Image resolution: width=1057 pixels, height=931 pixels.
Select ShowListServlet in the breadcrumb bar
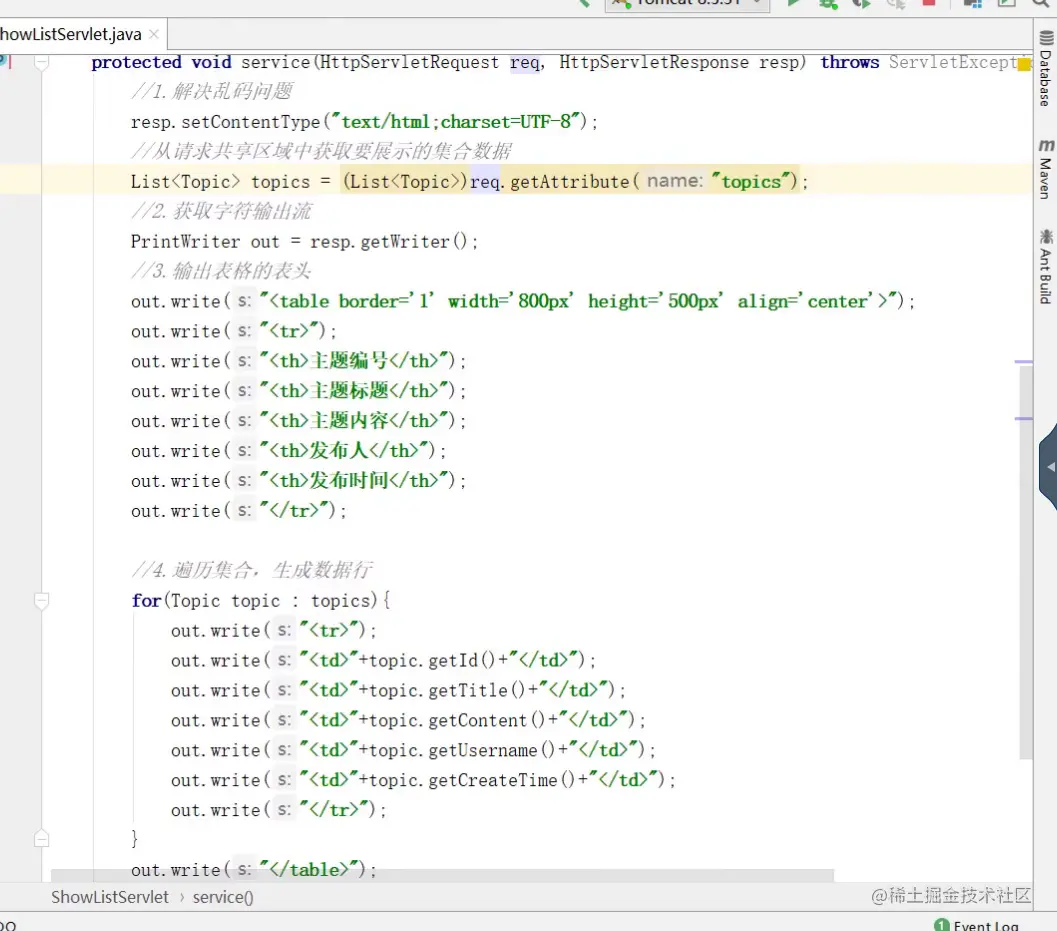point(110,897)
